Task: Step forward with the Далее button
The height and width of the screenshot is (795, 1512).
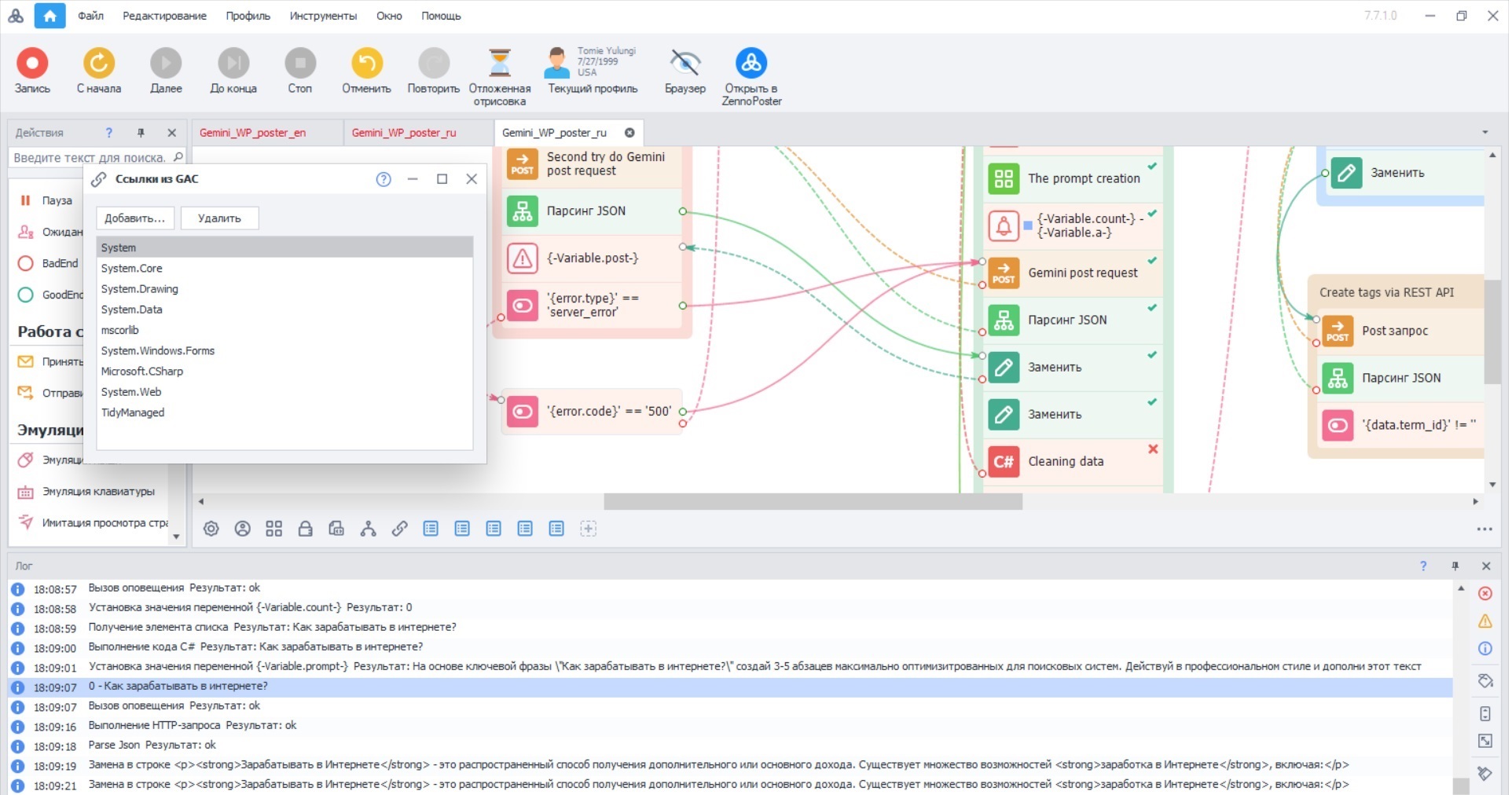Action: tap(166, 71)
